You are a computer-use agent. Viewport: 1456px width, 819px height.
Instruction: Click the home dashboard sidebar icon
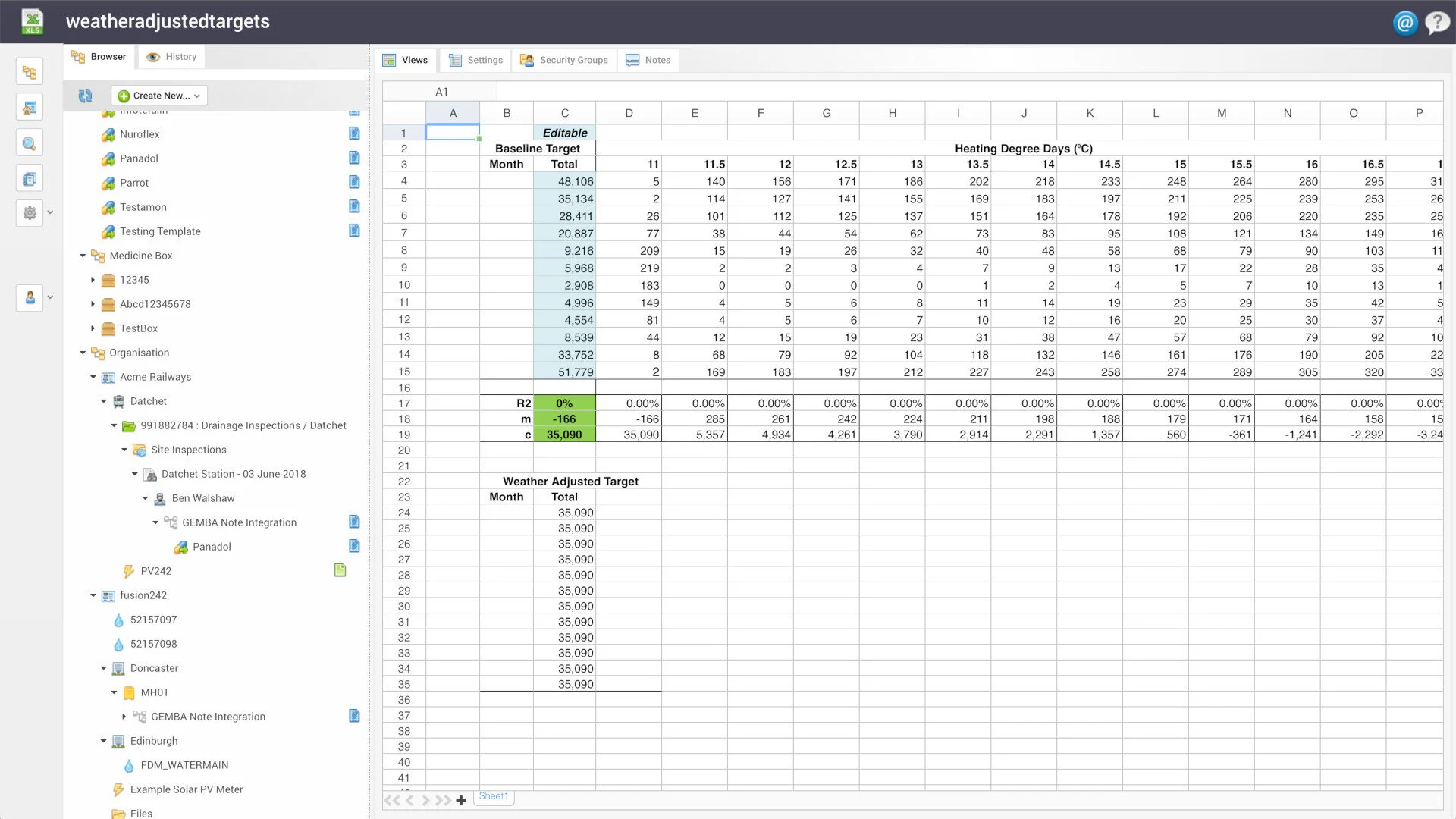tap(30, 108)
